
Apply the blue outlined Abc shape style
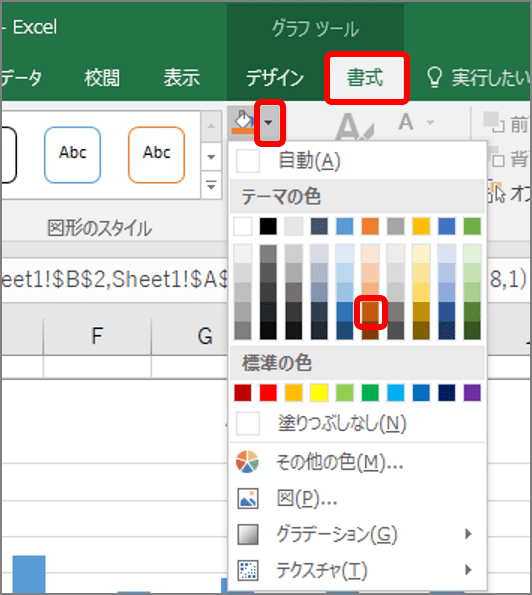pyautogui.click(x=72, y=155)
